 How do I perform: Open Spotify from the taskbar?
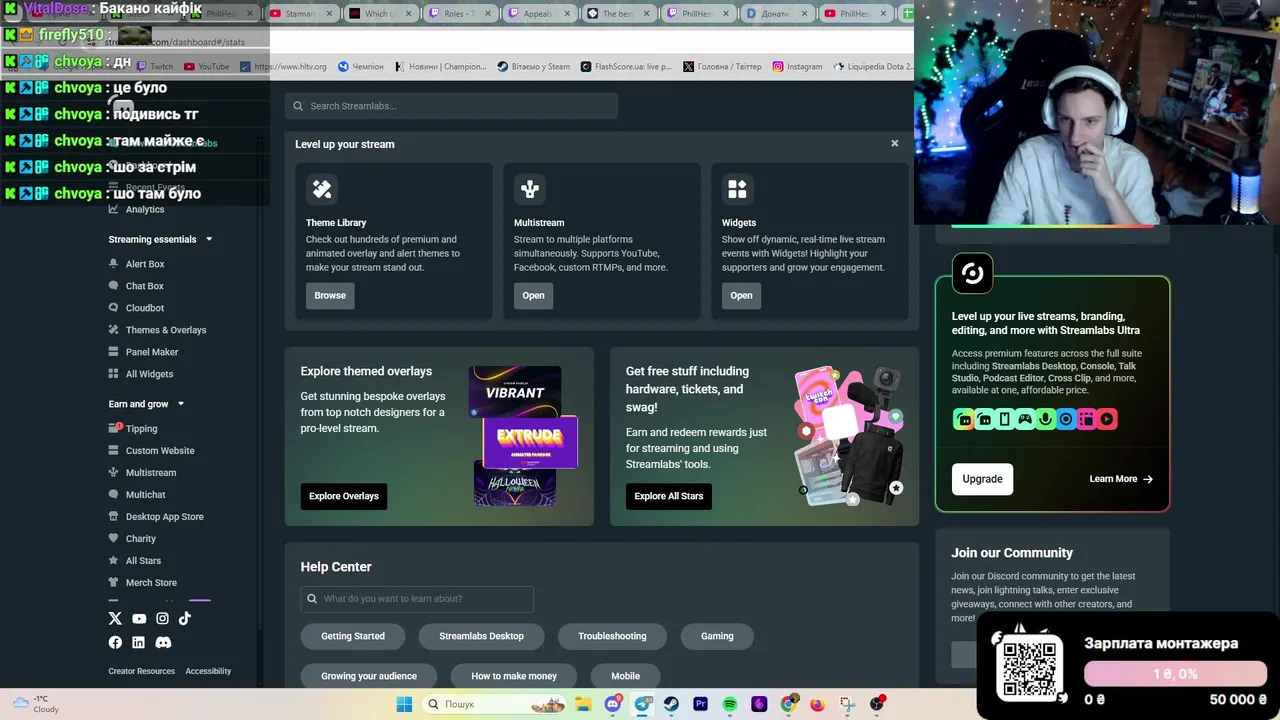pos(730,704)
